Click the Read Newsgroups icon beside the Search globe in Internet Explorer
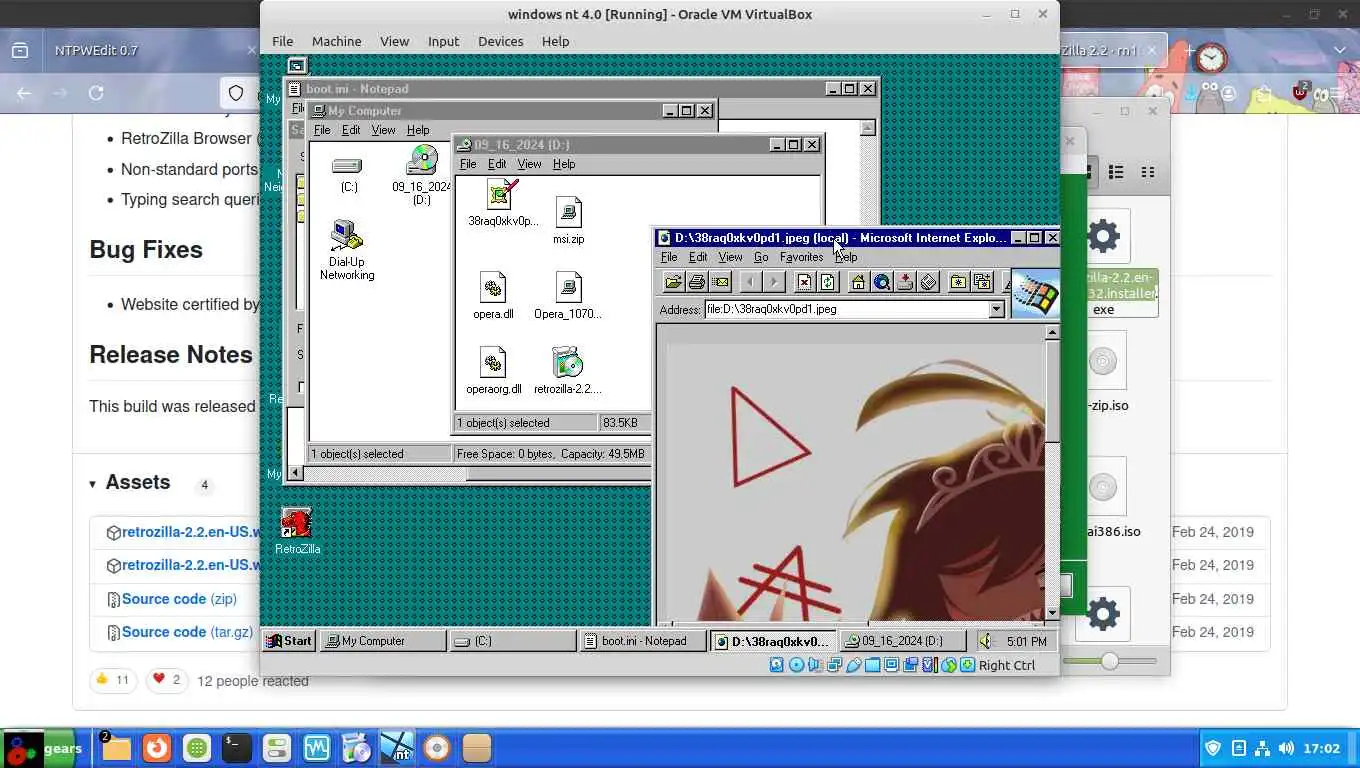The width and height of the screenshot is (1360, 768). [905, 283]
